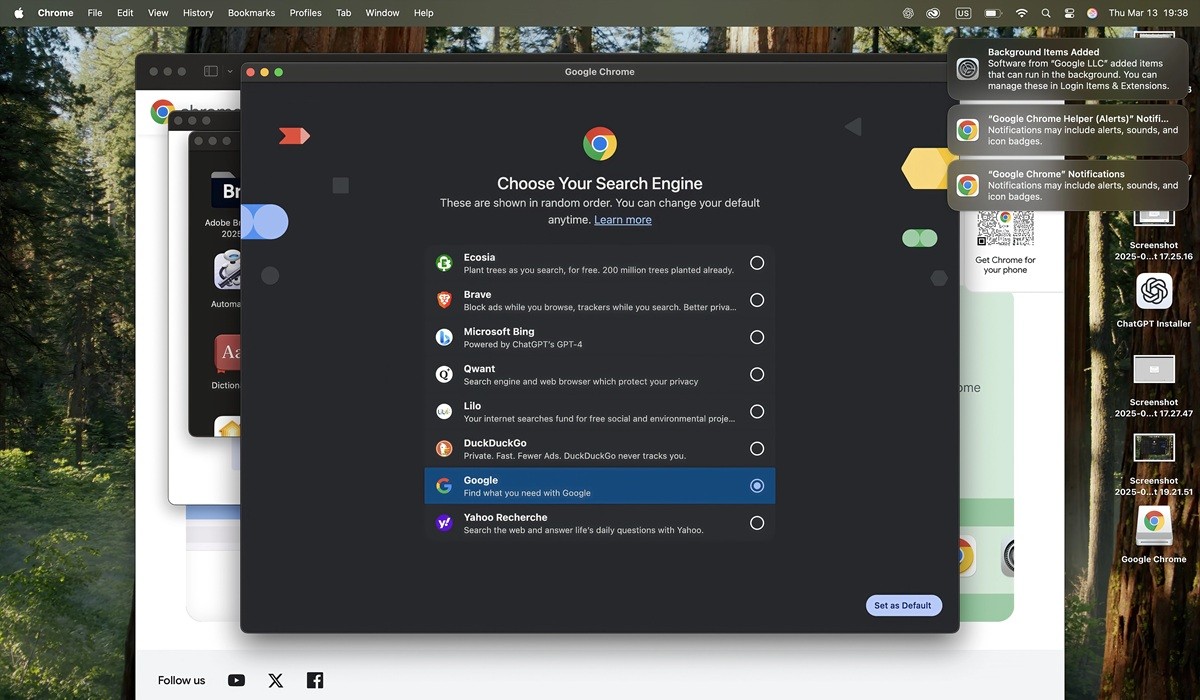This screenshot has height=700, width=1200.
Task: Click the Microsoft Bing logo icon
Action: [444, 337]
